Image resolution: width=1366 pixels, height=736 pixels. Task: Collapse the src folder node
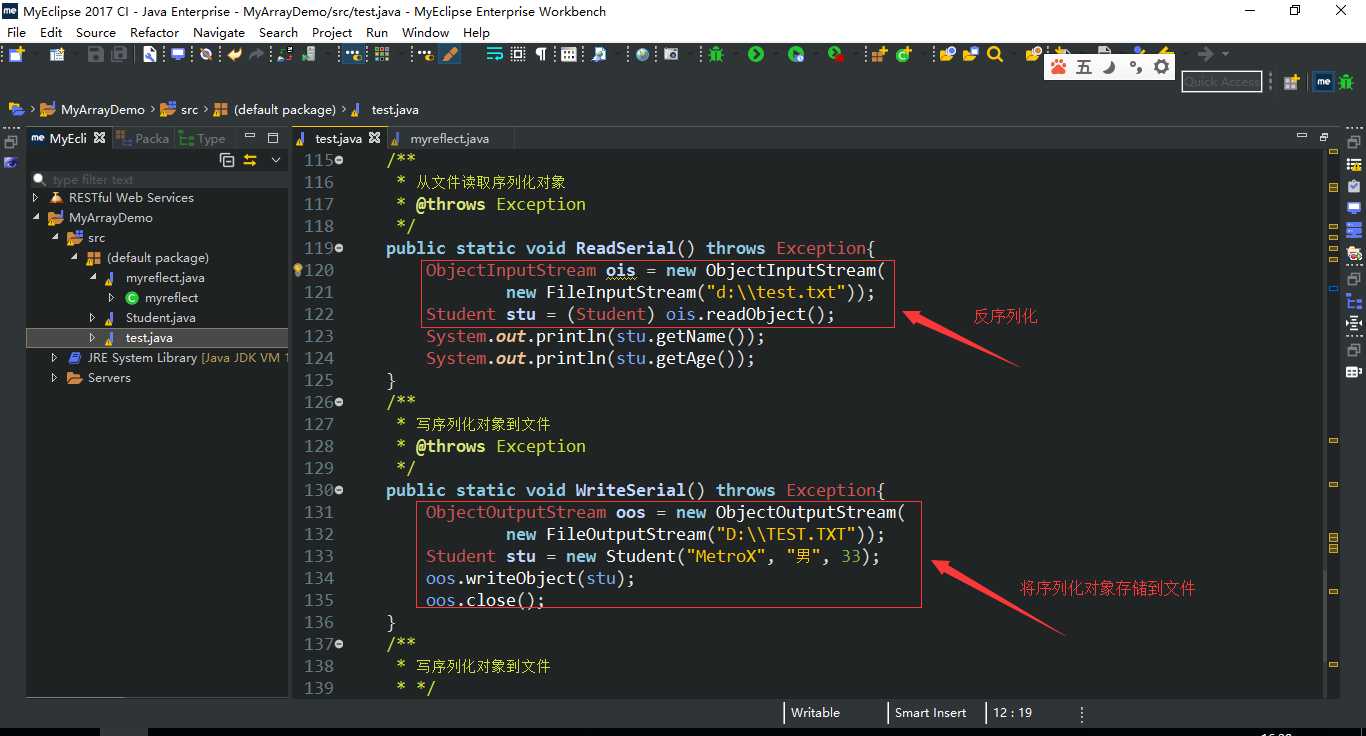pyautogui.click(x=56, y=238)
